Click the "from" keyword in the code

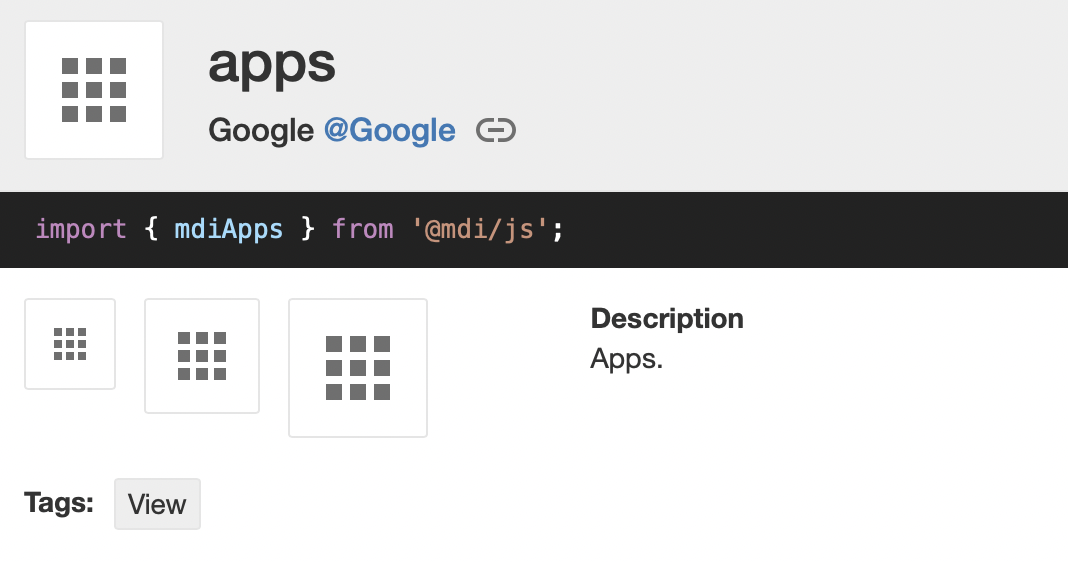point(362,230)
